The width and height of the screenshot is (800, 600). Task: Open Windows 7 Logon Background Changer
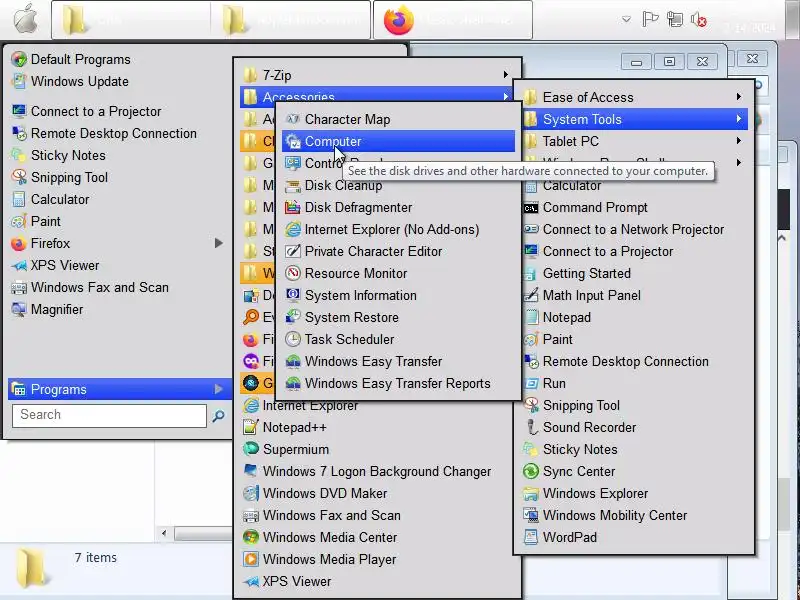click(377, 471)
